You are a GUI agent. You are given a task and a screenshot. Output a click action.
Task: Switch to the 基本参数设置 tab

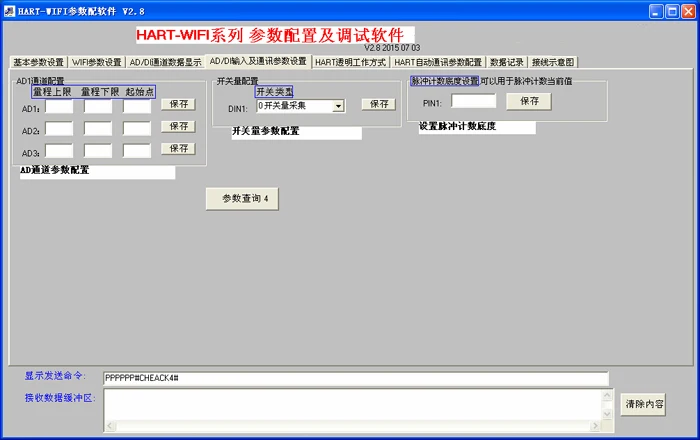pyautogui.click(x=39, y=62)
